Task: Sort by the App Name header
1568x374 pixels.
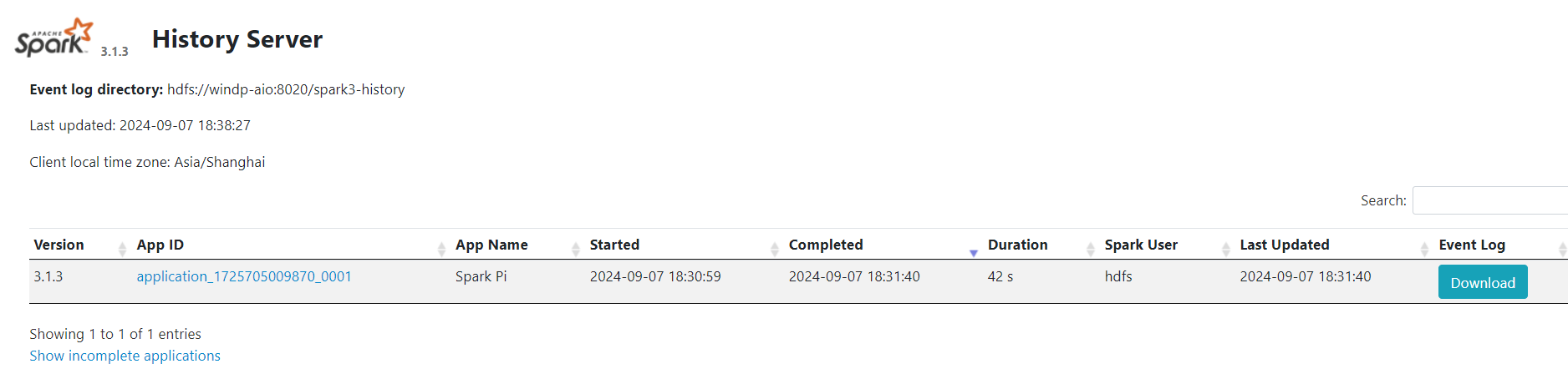Action: [x=491, y=245]
